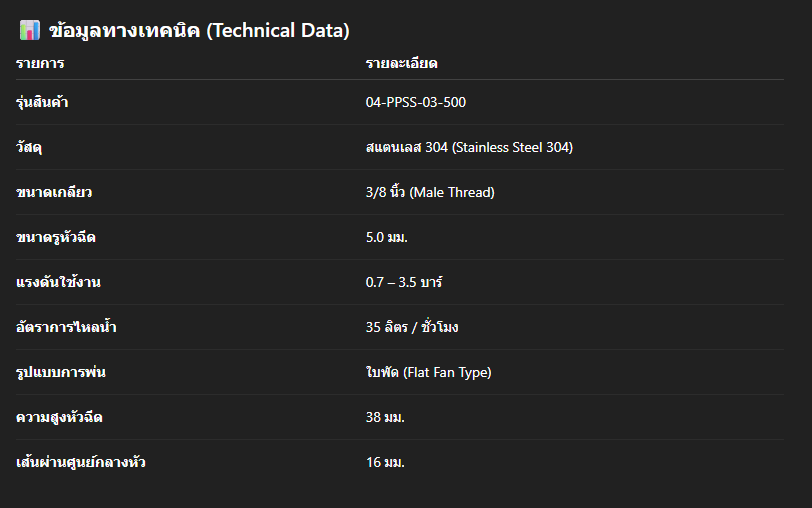Click the 3/8 นิ้ว Male Thread value
The width and height of the screenshot is (812, 508).
(430, 192)
